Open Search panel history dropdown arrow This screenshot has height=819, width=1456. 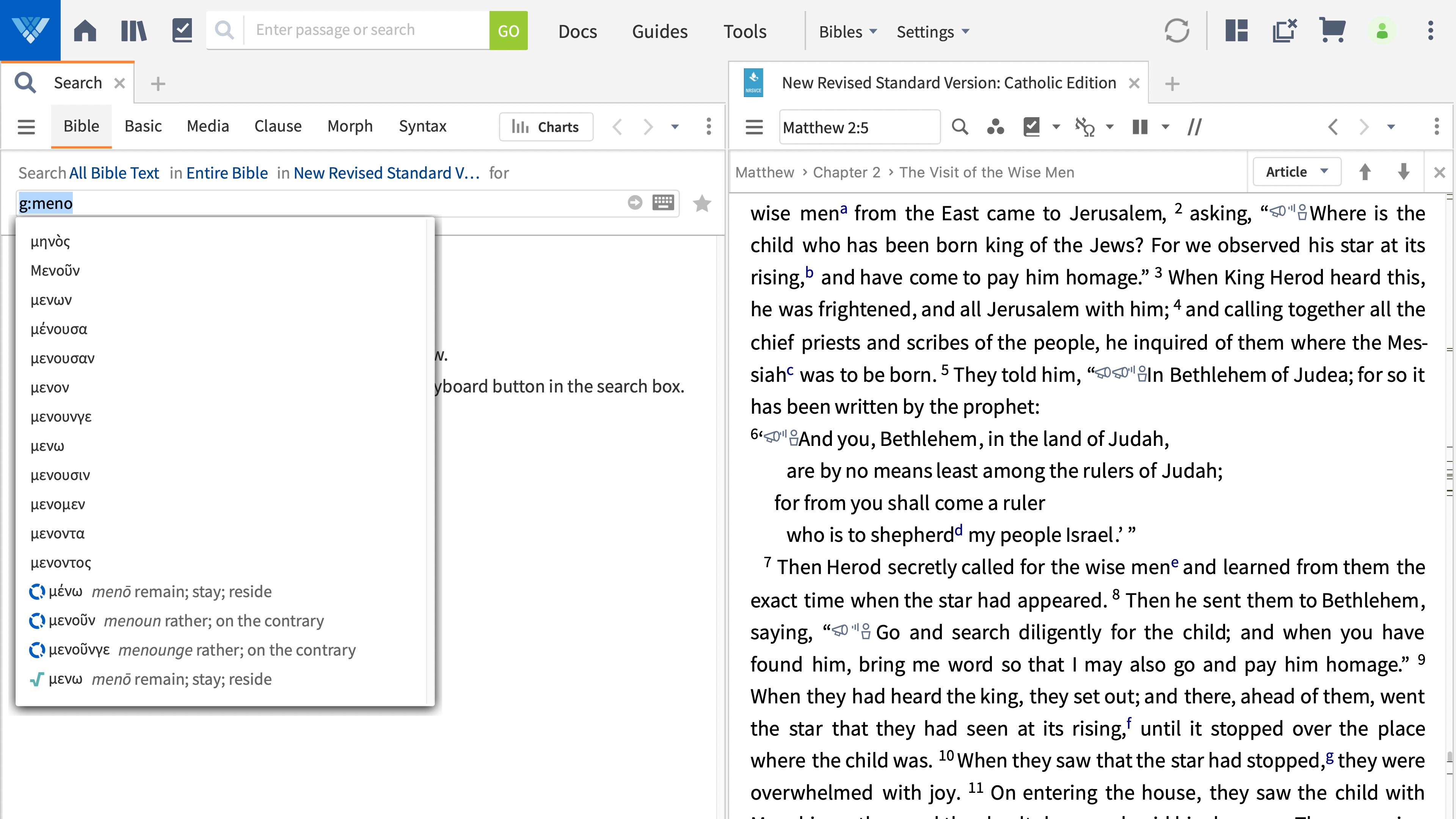[675, 127]
